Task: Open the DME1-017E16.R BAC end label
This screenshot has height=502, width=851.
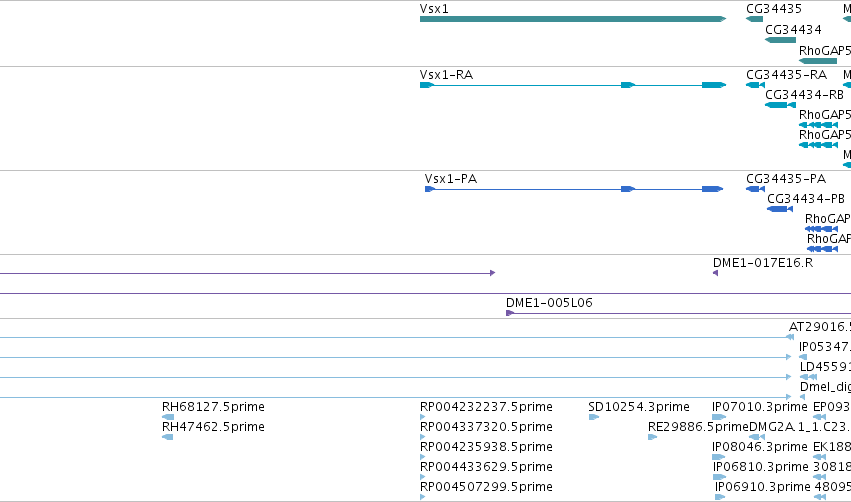Action: click(763, 263)
